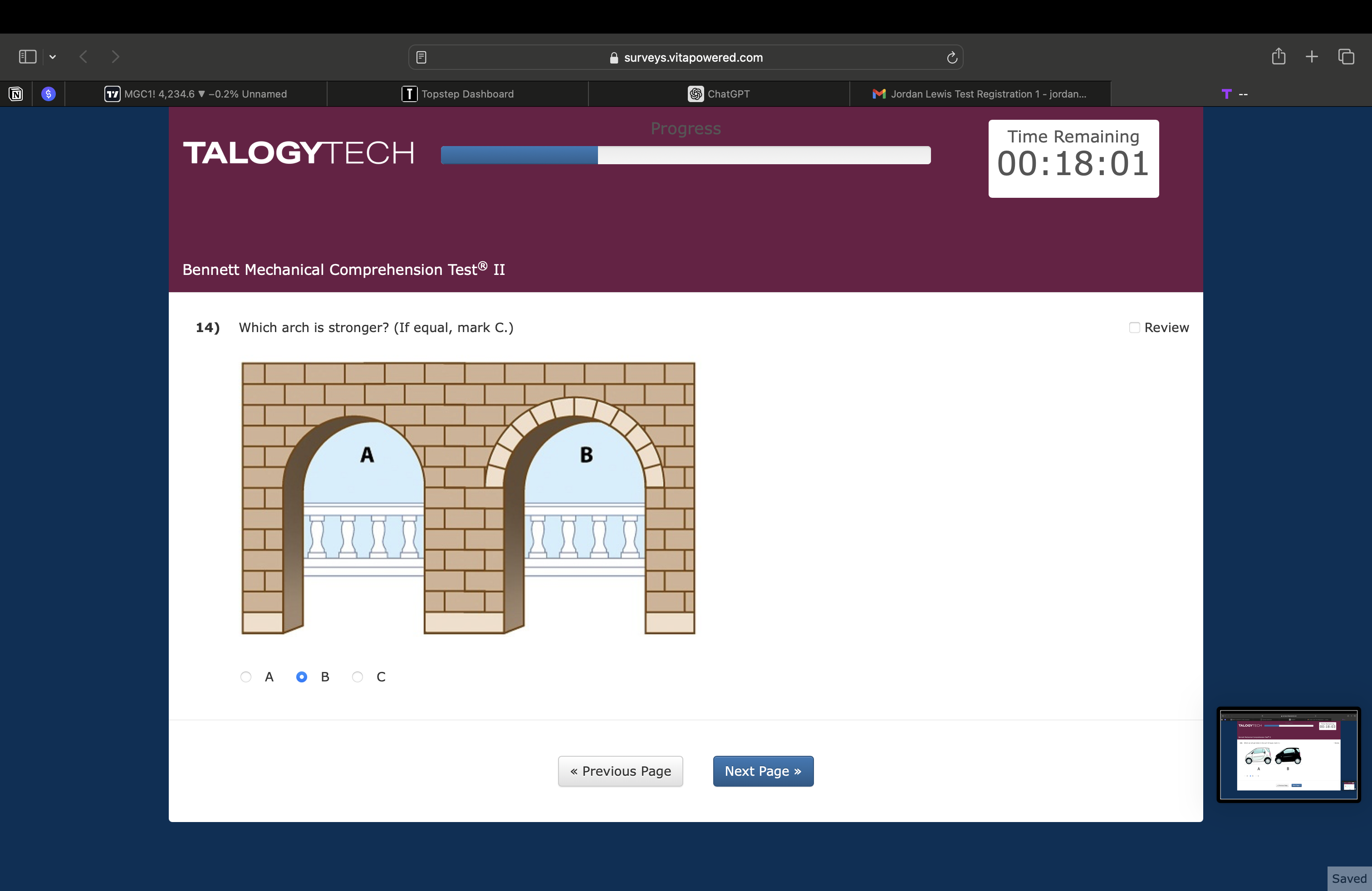Reload the page with refresh icon

(x=952, y=57)
